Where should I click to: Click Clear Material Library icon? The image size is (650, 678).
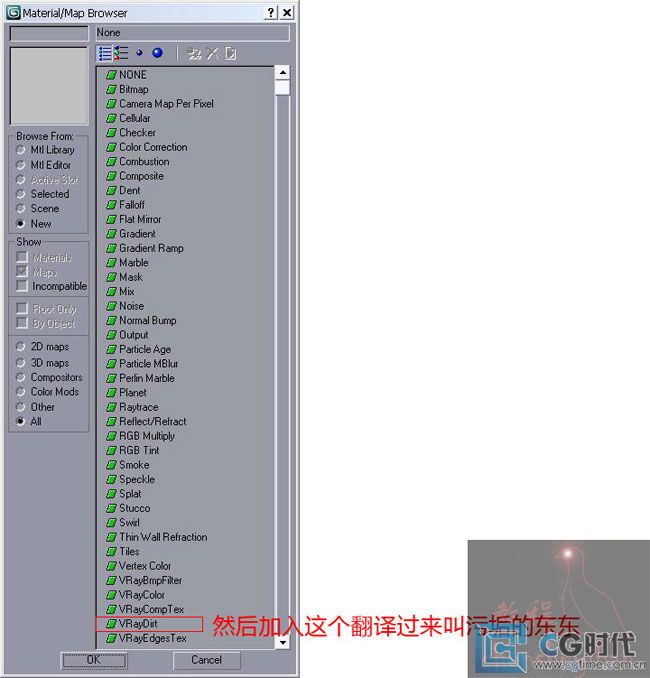(231, 54)
